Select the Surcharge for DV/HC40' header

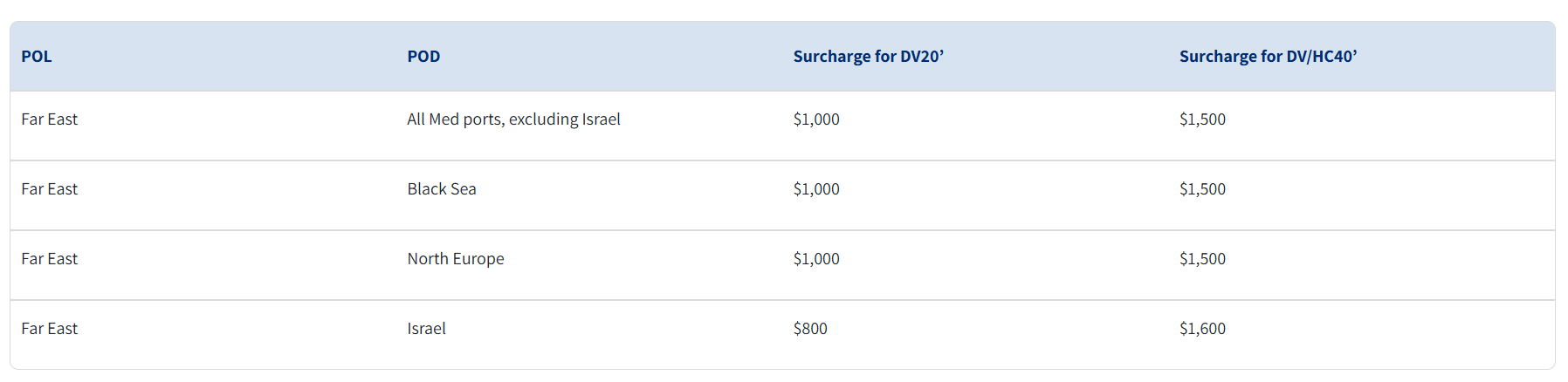[1268, 57]
